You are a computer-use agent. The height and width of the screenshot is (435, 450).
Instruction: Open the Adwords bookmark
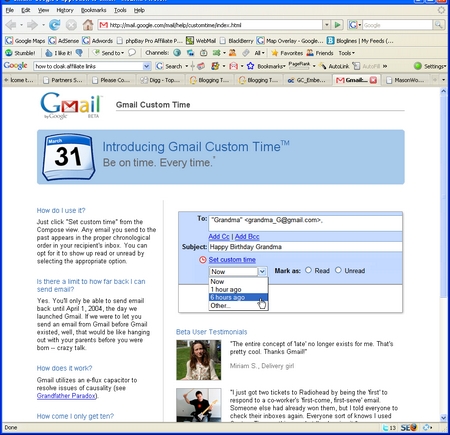pyautogui.click(x=98, y=41)
